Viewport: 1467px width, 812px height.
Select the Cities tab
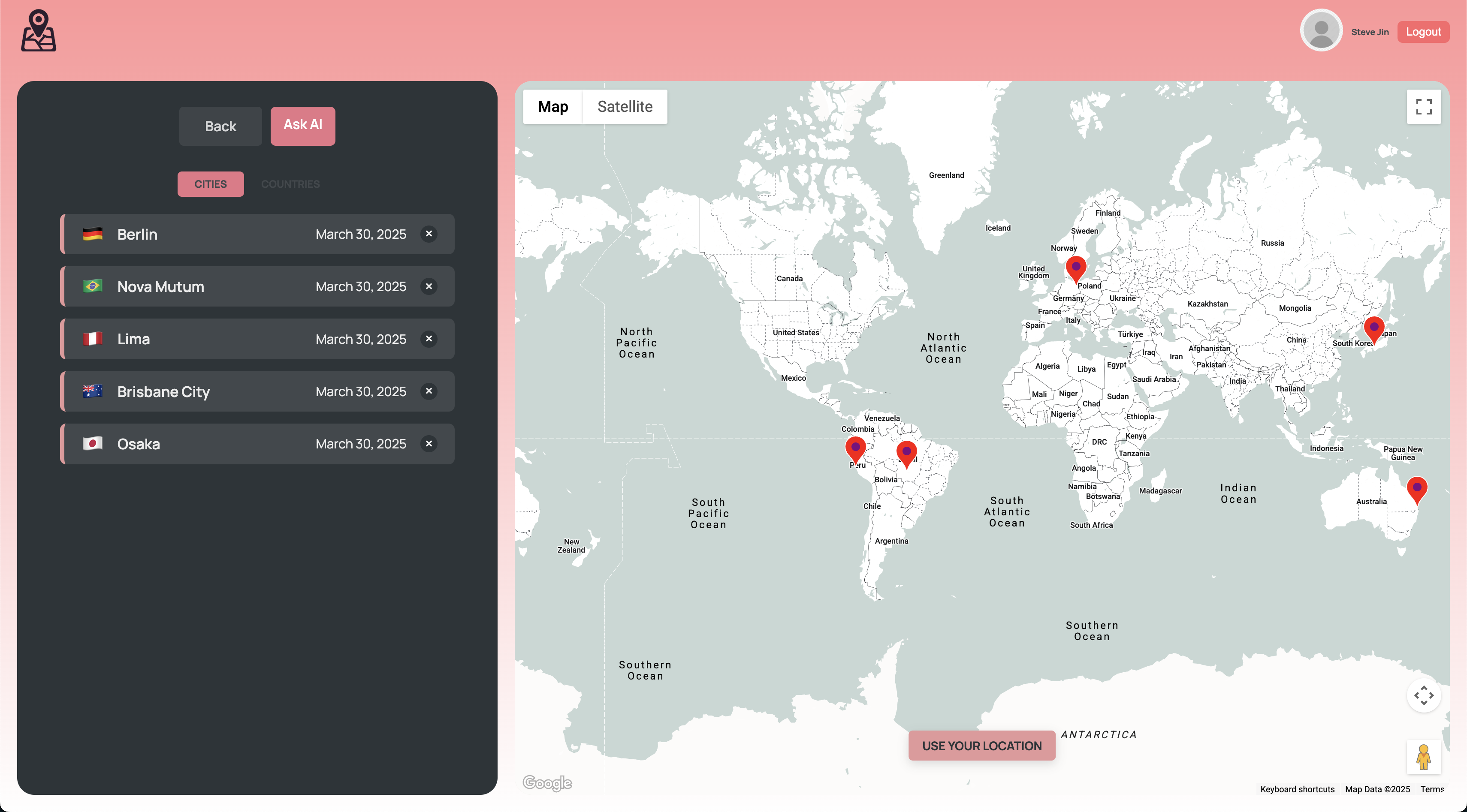tap(210, 184)
